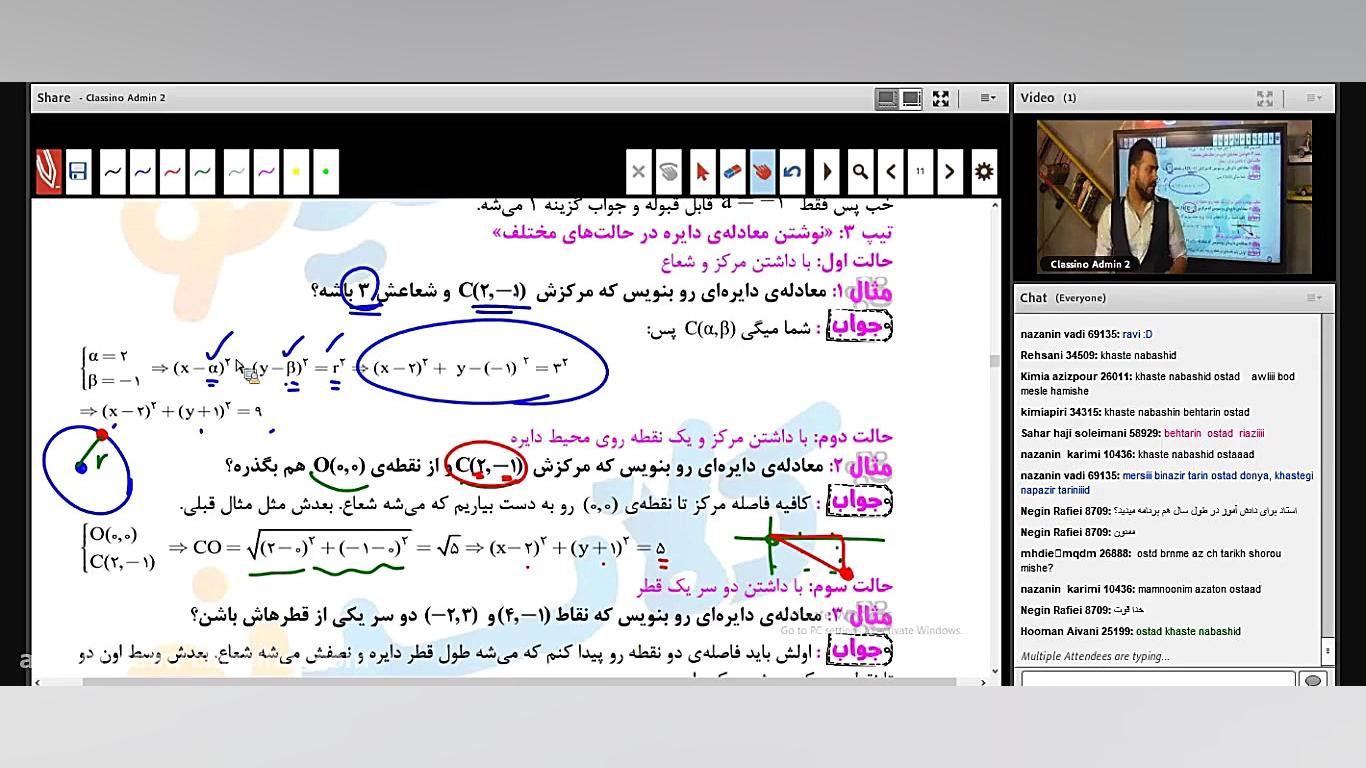Go to the next slide page
The image size is (1366, 768).
click(950, 172)
